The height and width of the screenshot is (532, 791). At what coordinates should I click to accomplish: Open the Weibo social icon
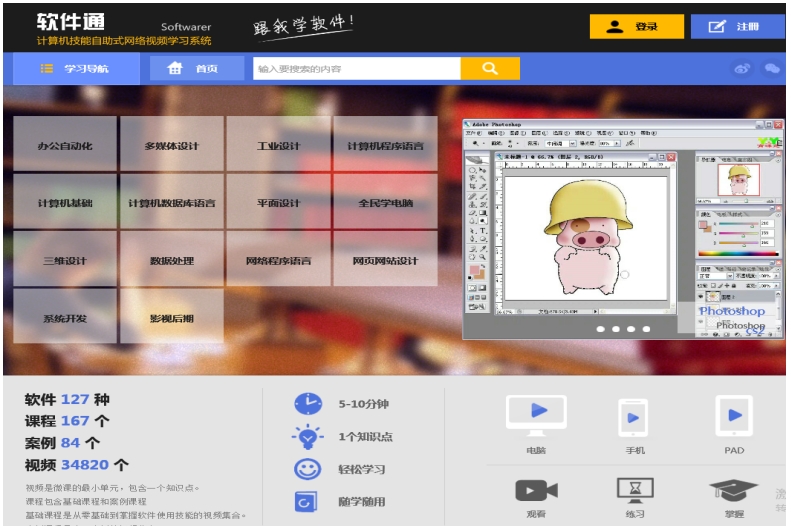click(742, 69)
